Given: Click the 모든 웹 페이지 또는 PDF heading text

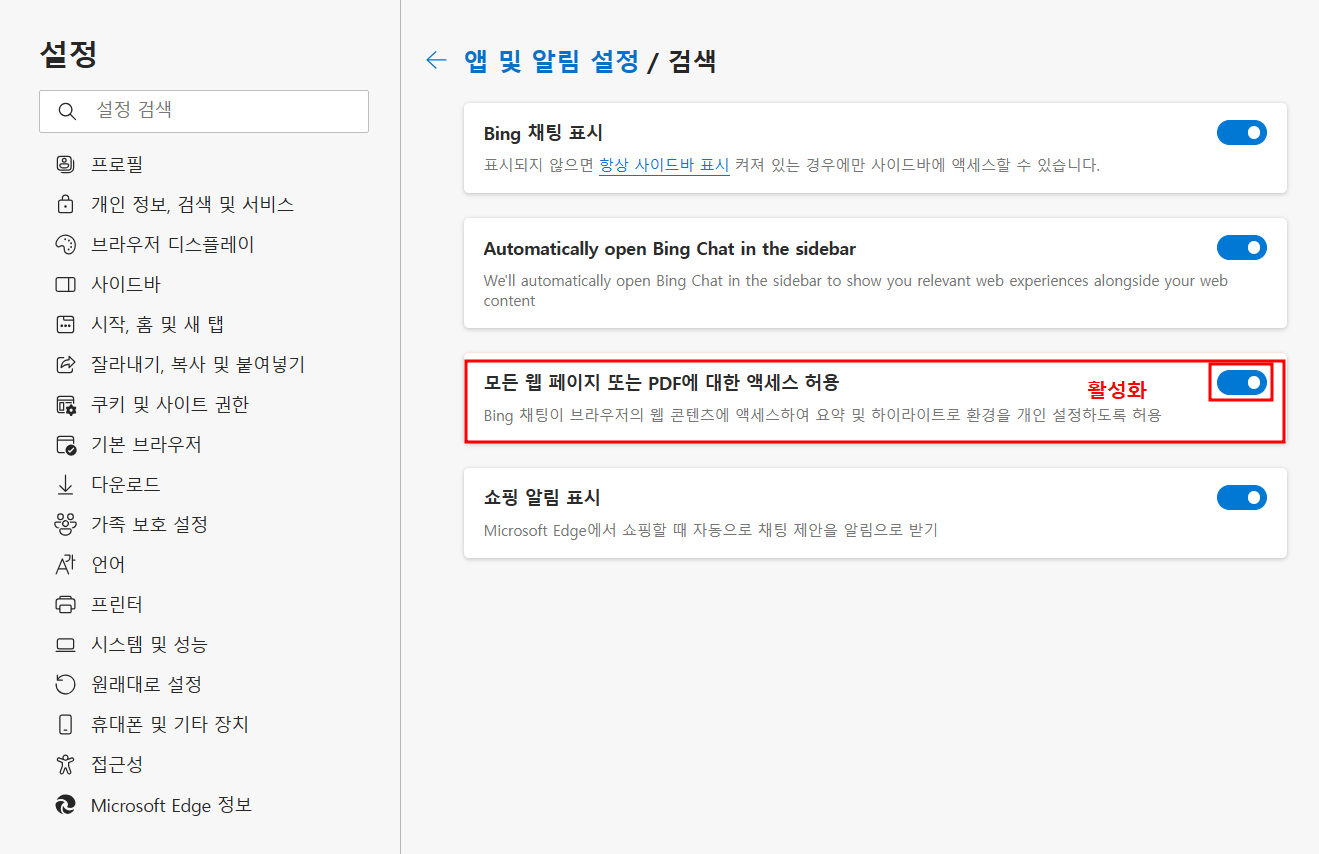Looking at the screenshot, I should click(x=661, y=382).
